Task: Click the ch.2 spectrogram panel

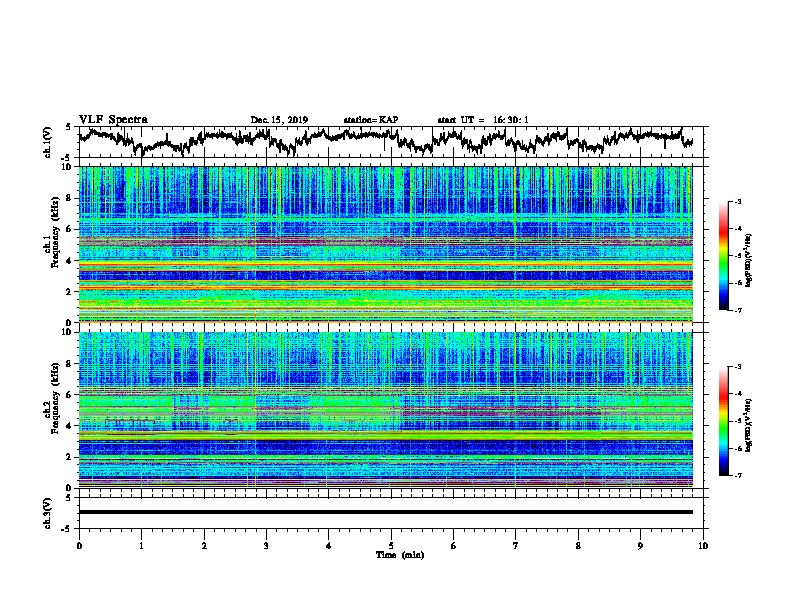Action: [385, 410]
